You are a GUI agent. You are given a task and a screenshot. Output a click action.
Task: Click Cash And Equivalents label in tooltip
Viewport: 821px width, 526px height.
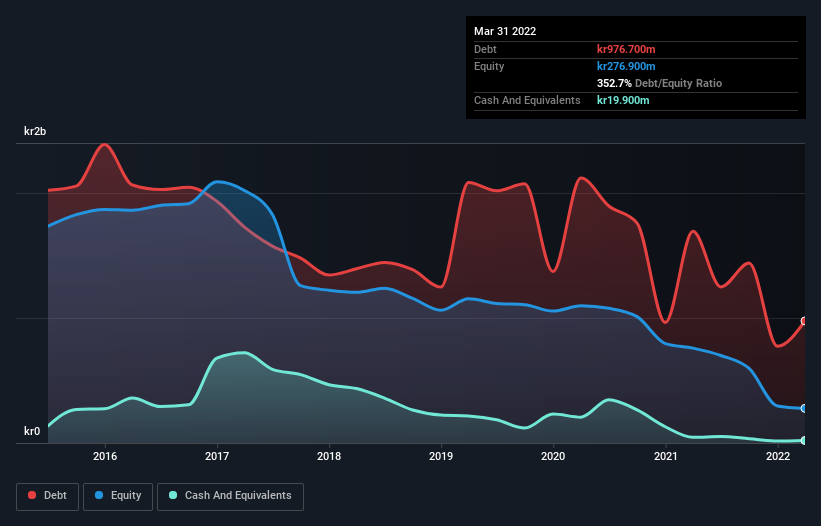point(527,100)
